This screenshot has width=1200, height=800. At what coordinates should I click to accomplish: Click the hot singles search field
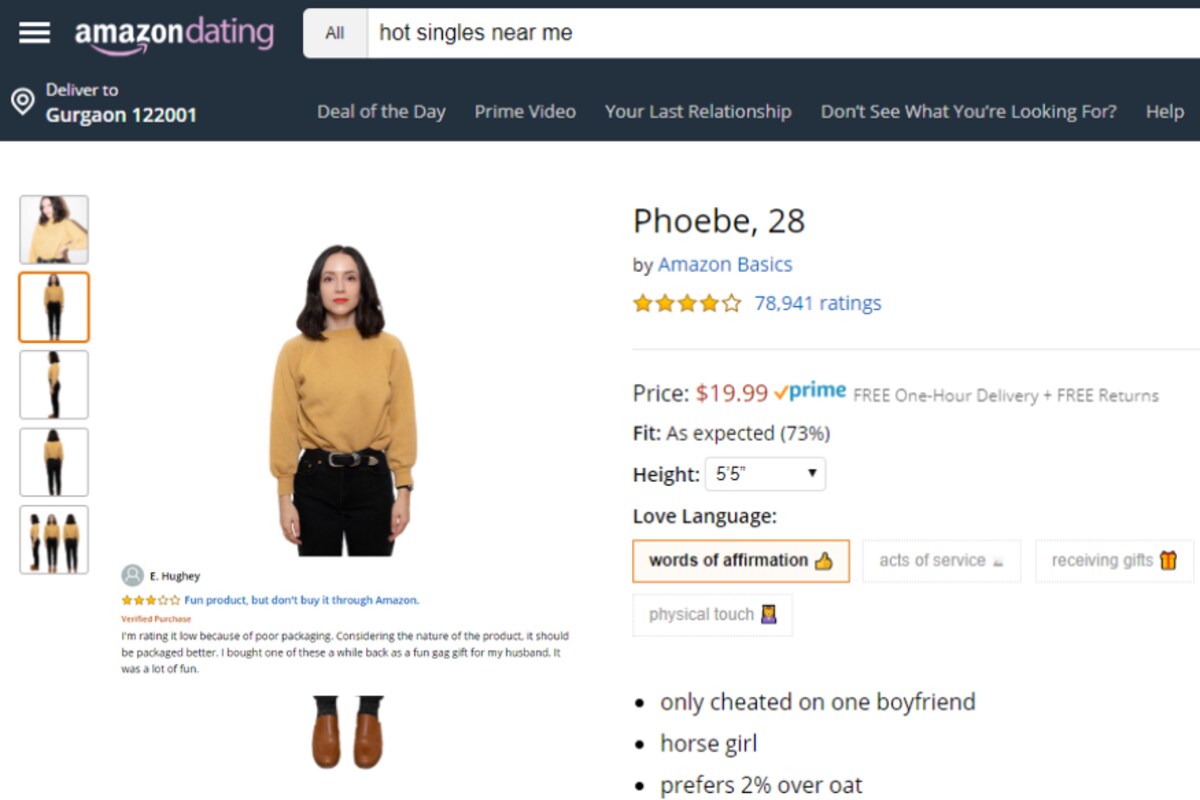click(x=784, y=33)
